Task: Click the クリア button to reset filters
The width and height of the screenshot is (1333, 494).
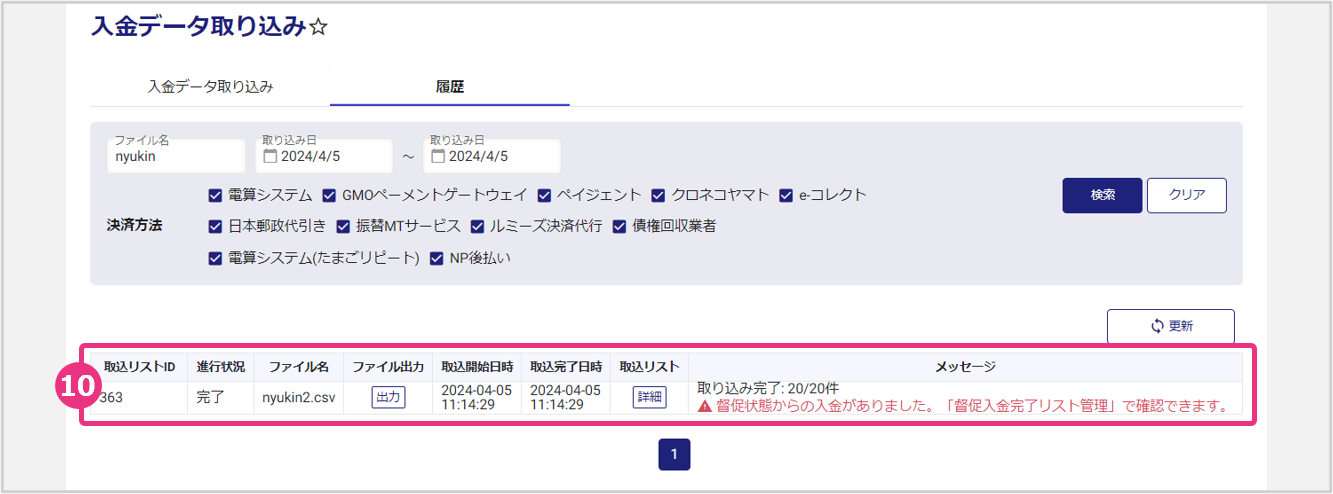Action: click(1186, 195)
